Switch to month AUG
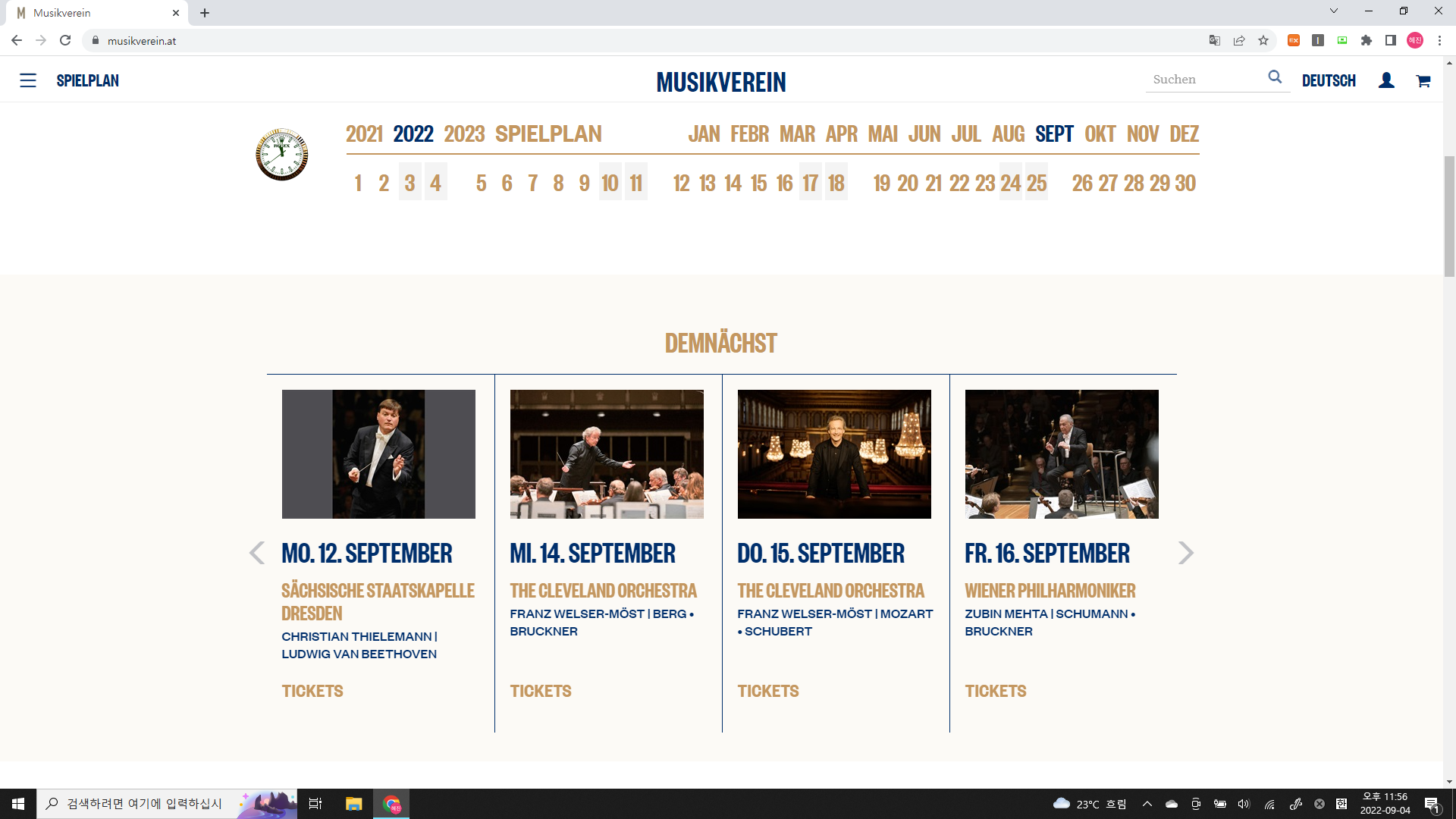 coord(1009,134)
